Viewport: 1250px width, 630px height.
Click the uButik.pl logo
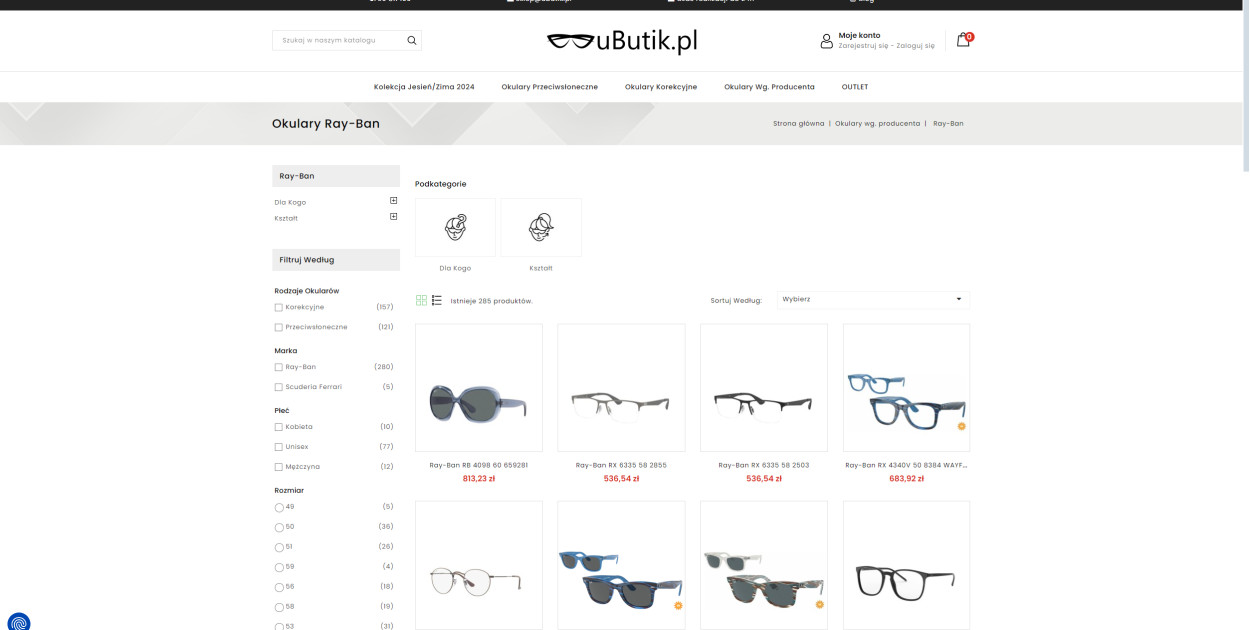tap(622, 41)
